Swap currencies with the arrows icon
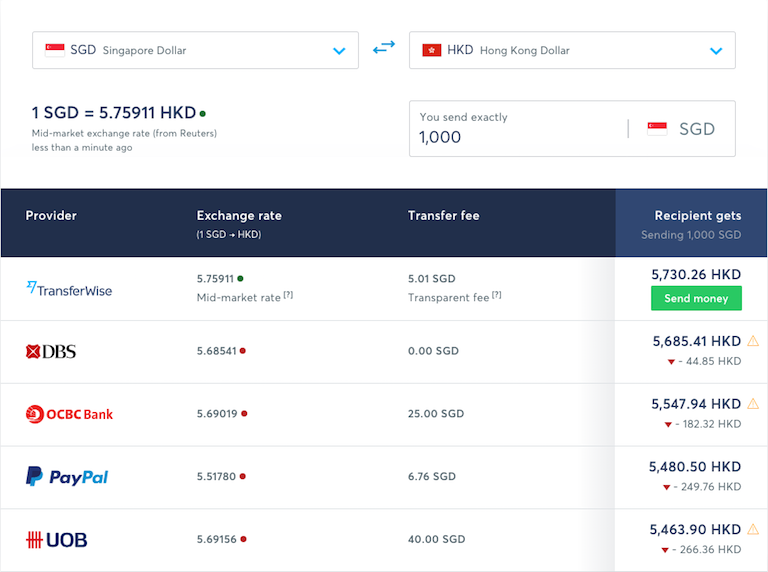This screenshot has height=572, width=768. tap(384, 48)
